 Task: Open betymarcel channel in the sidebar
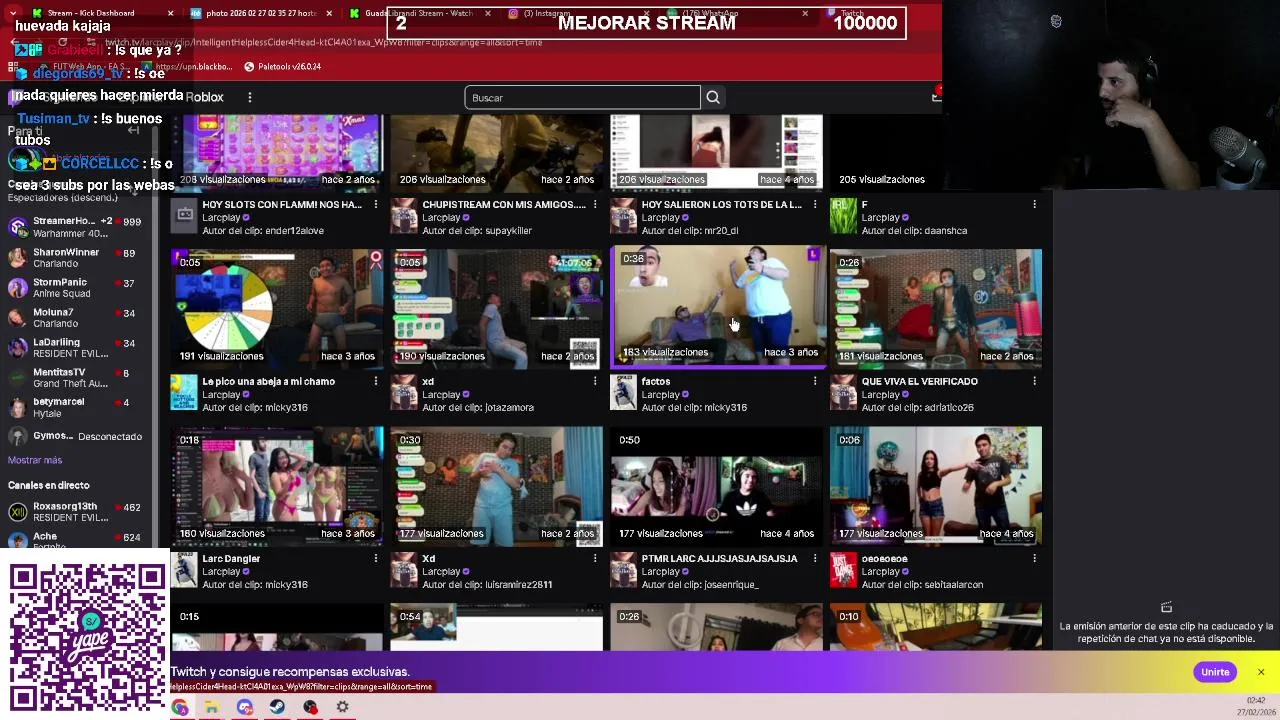(75, 407)
